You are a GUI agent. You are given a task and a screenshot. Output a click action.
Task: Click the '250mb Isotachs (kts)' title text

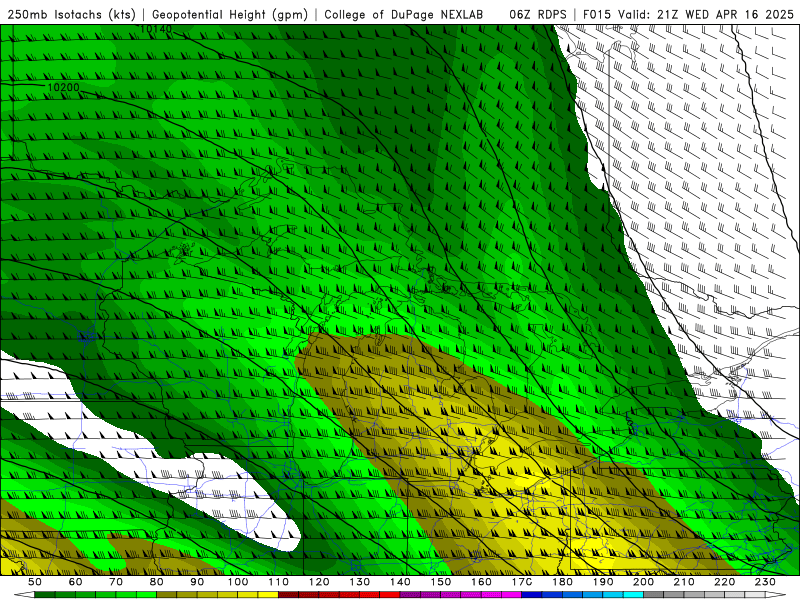coord(71,14)
